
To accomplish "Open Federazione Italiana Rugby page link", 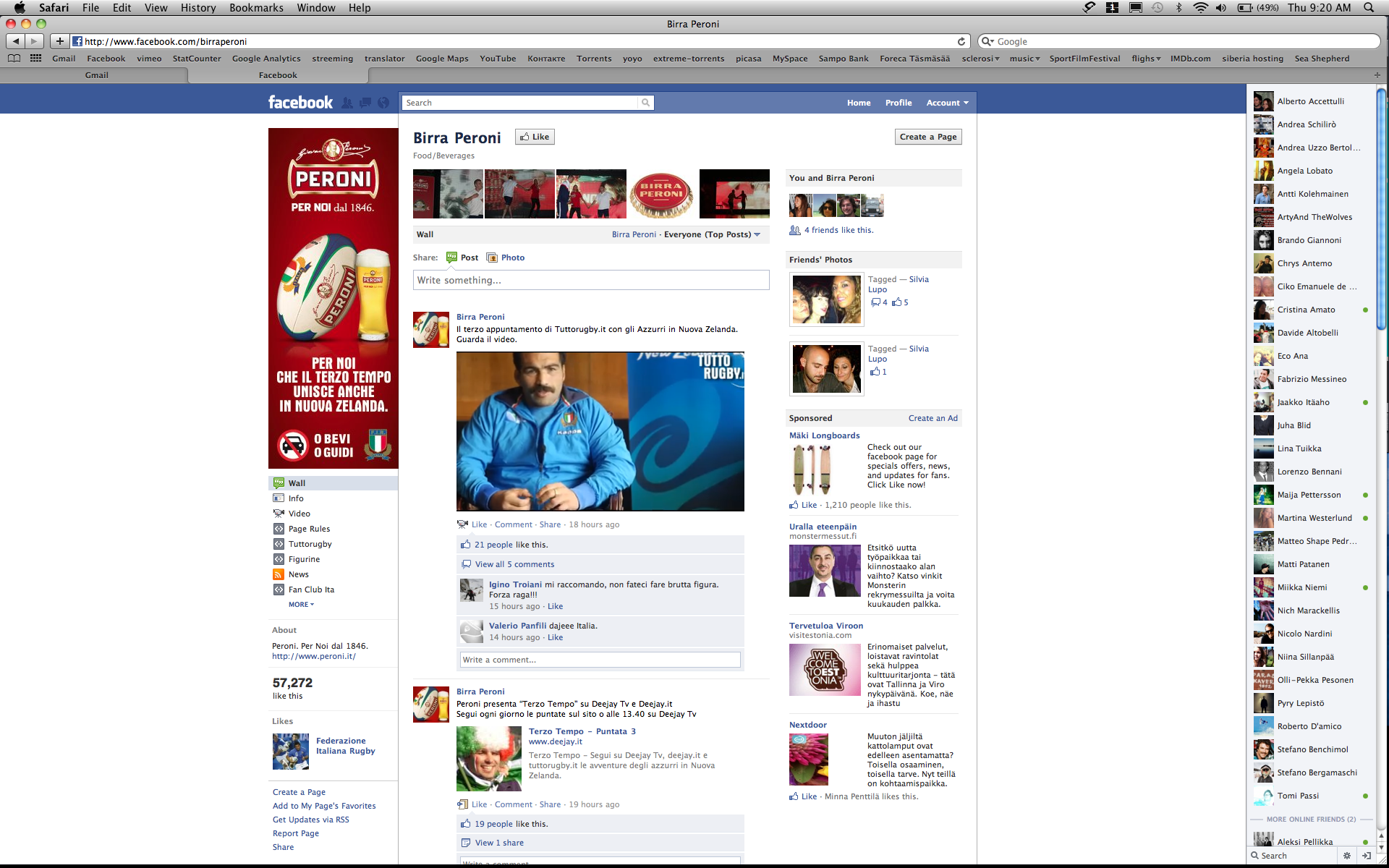I will (345, 746).
